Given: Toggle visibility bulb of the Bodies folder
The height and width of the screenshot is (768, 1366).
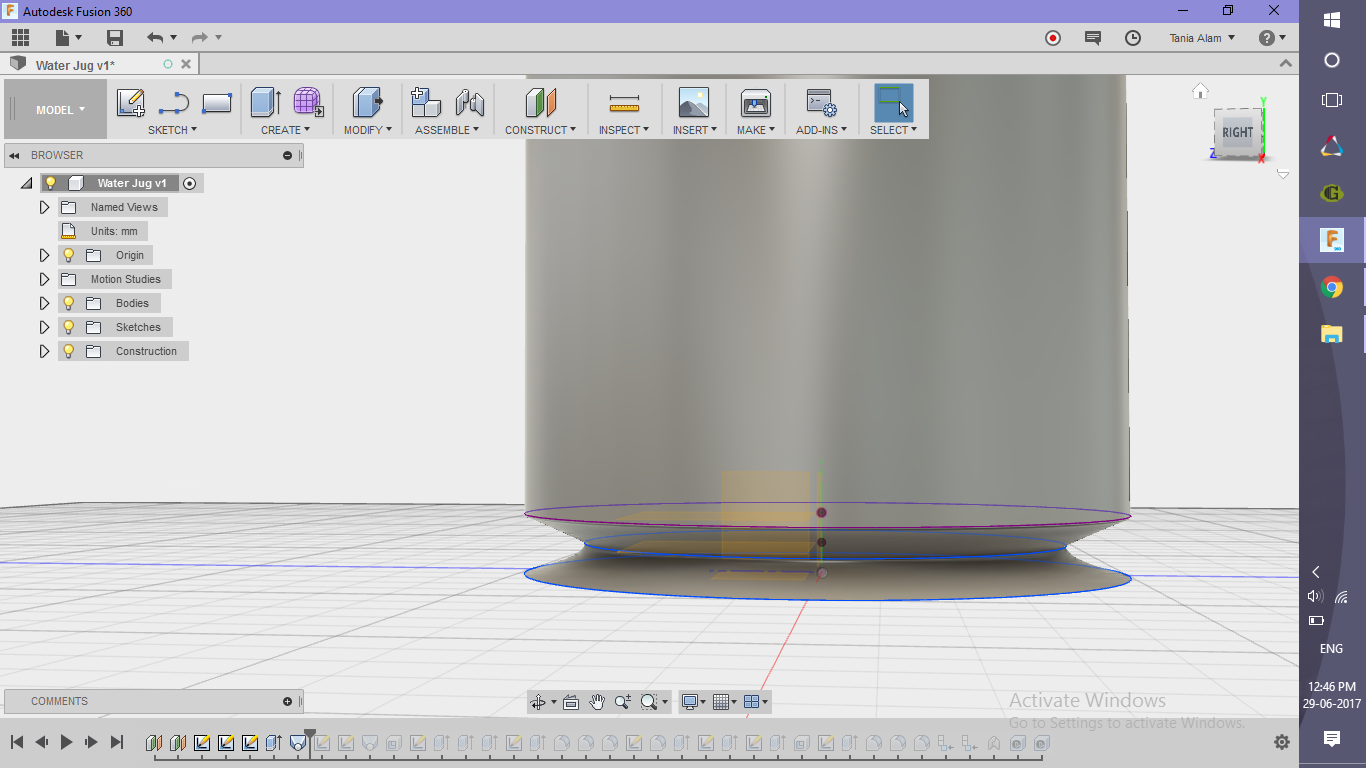Looking at the screenshot, I should click(69, 303).
